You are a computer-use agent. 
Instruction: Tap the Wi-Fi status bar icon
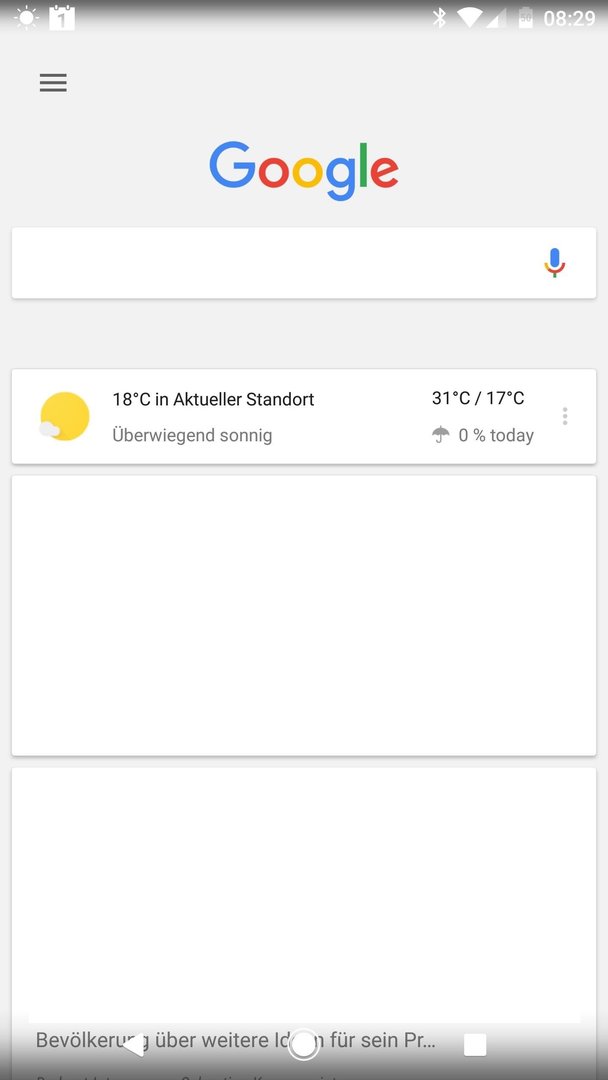(470, 18)
